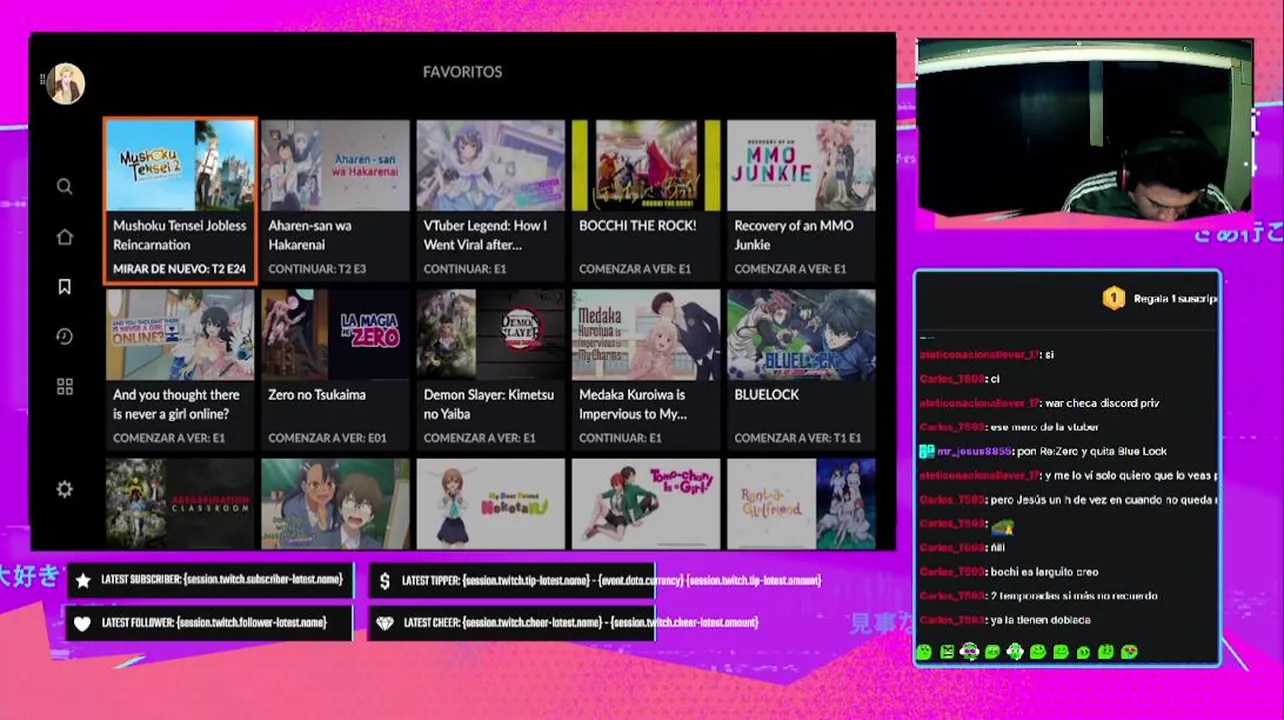Click the gold number 1 badge in chat

pyautogui.click(x=1113, y=298)
